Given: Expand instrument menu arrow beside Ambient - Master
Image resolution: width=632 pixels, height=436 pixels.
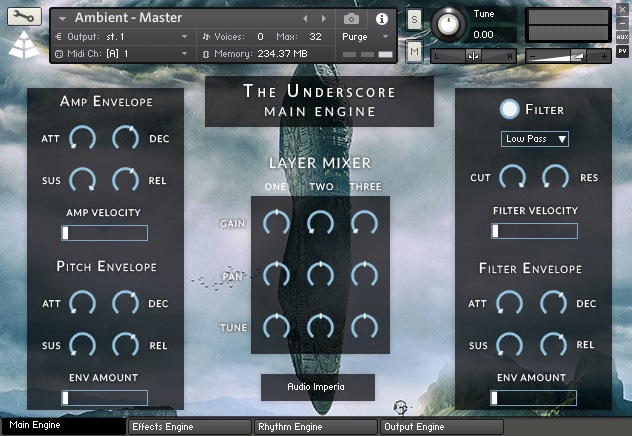Looking at the screenshot, I should [62, 19].
